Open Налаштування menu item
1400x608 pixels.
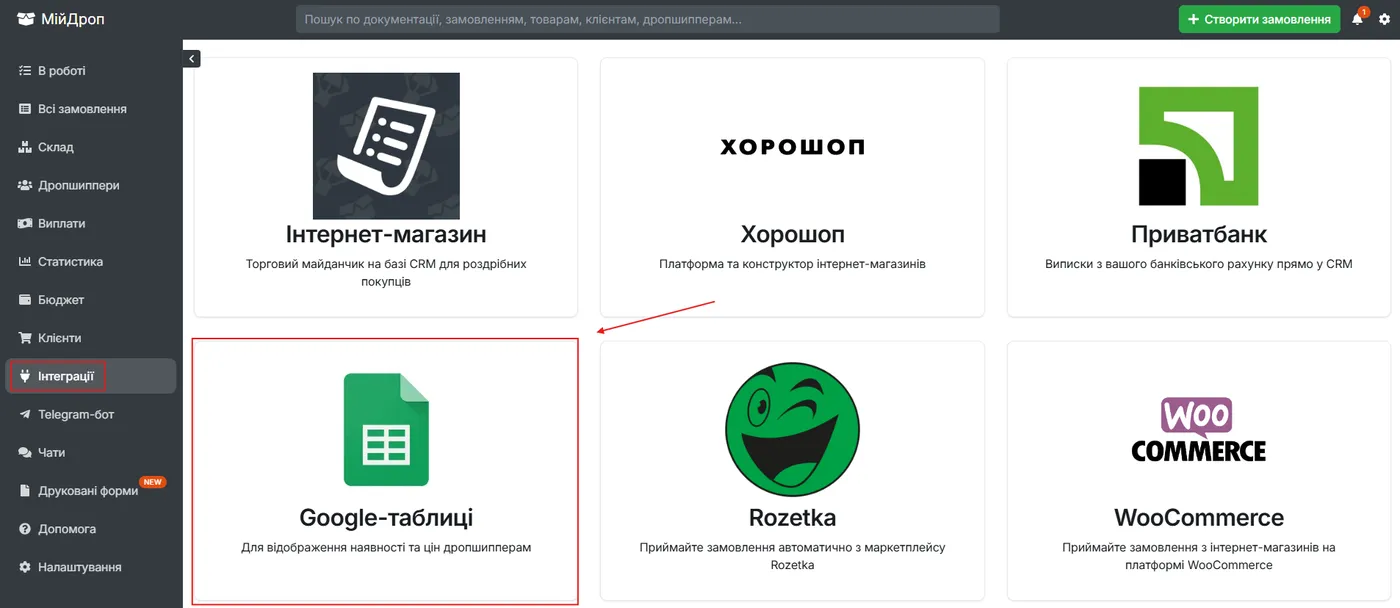click(91, 567)
